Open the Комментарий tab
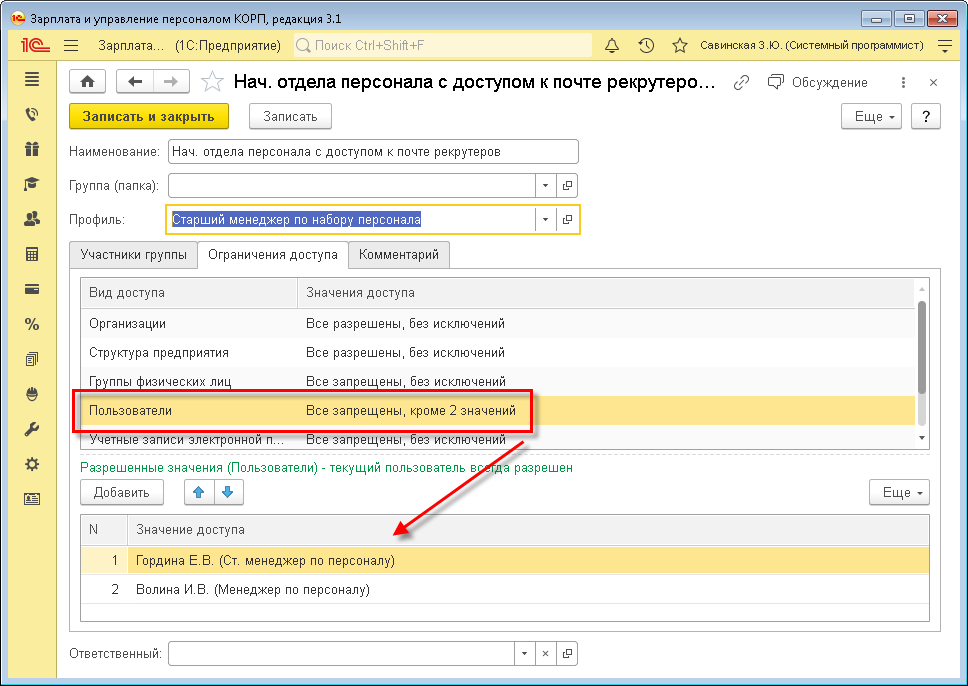This screenshot has width=968, height=686. (399, 255)
